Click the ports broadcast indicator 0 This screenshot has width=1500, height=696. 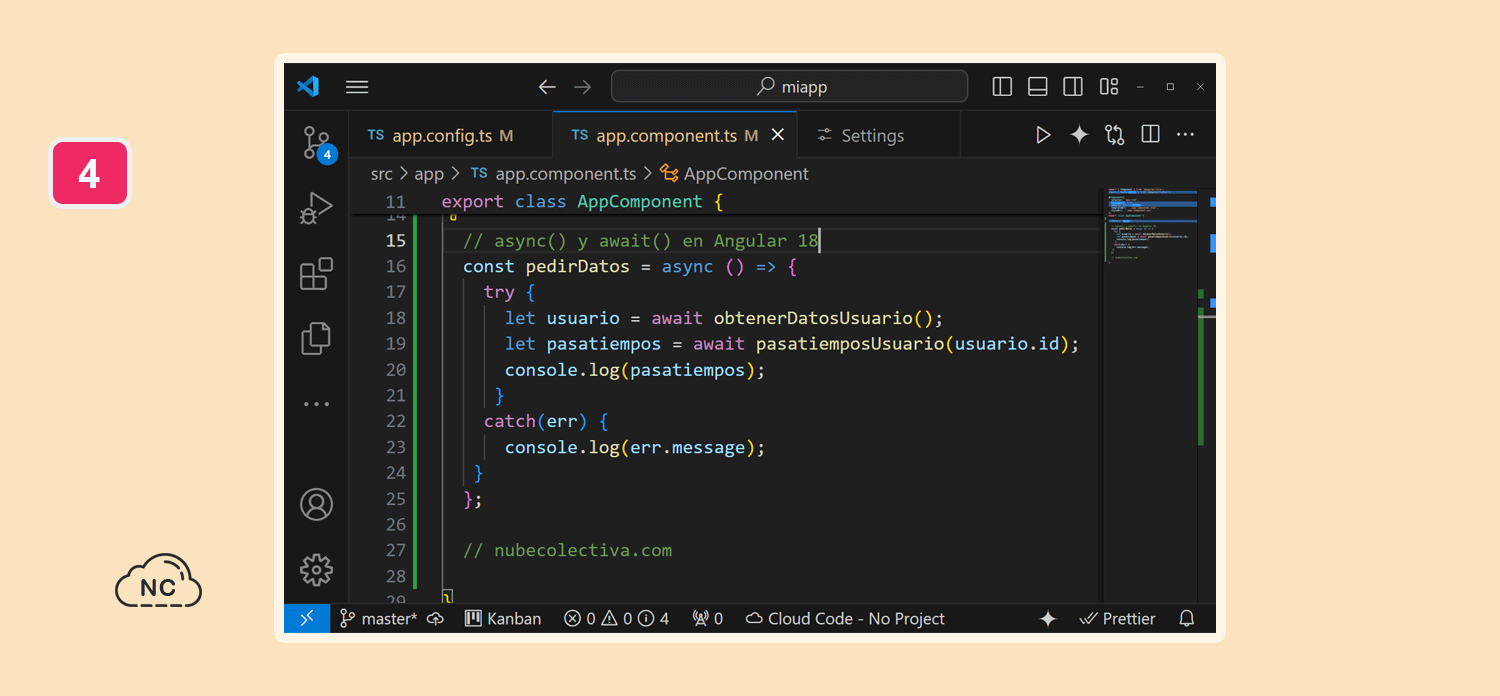pyautogui.click(x=707, y=619)
